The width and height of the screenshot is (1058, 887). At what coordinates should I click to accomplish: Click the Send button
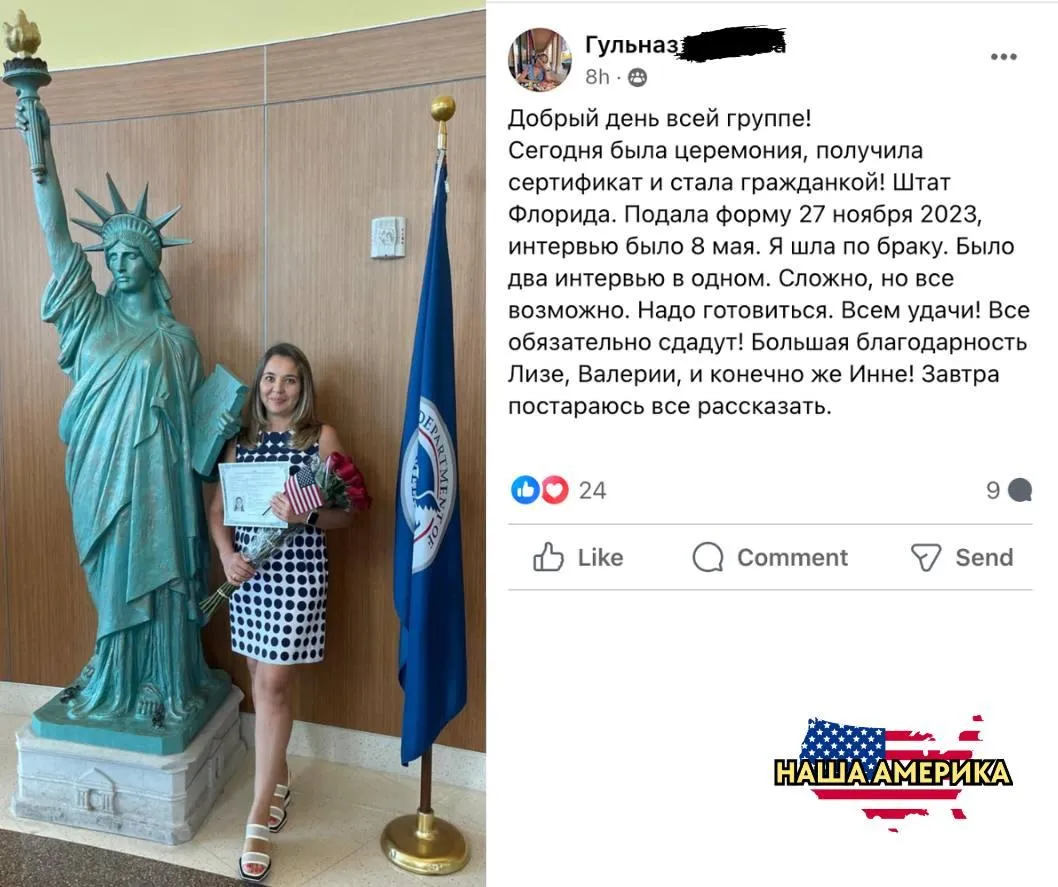coord(962,558)
